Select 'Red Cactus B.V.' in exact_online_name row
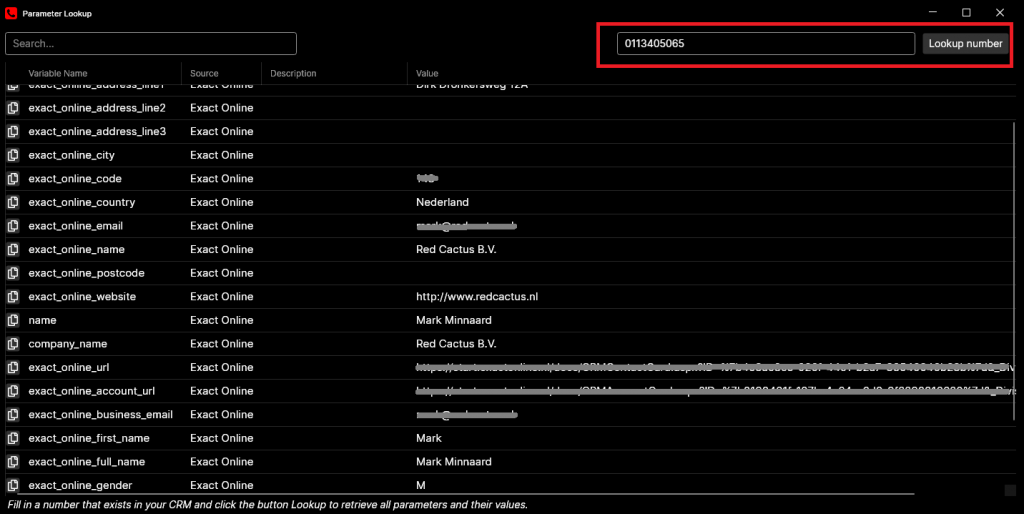1024x514 pixels. pyautogui.click(x=456, y=249)
